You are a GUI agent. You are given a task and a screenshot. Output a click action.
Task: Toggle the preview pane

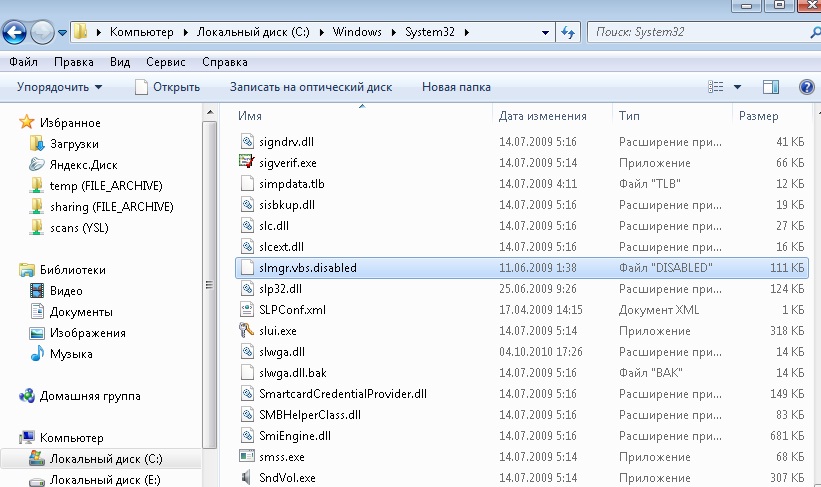[771, 87]
